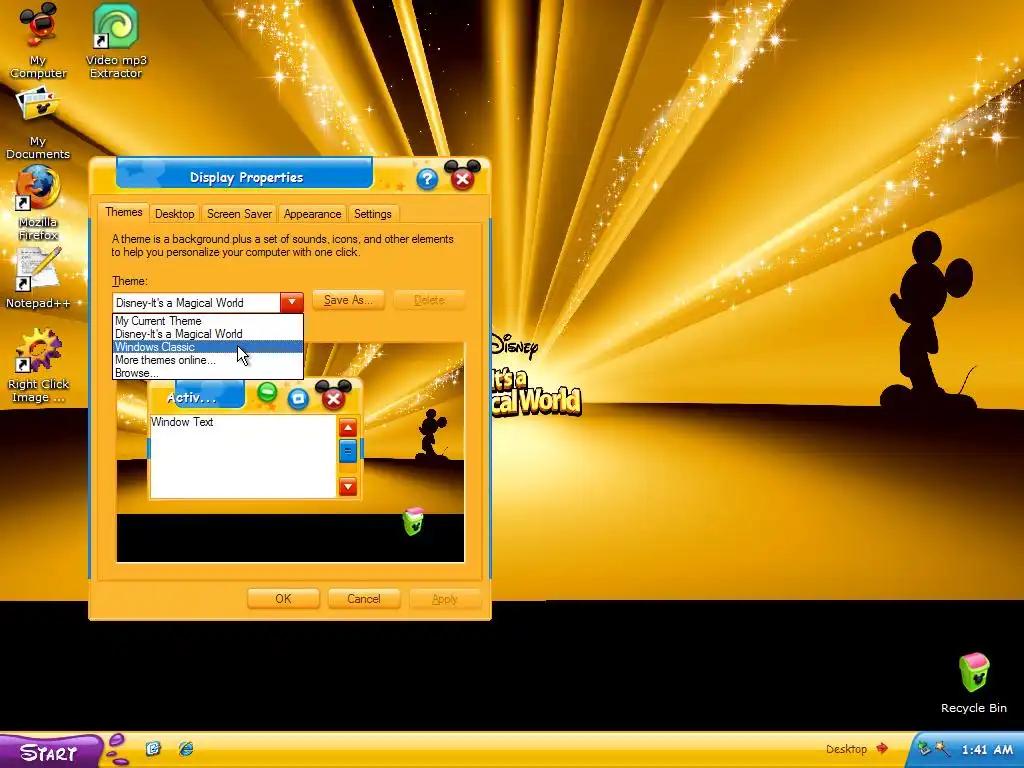
Task: Open the My Documents desktop icon
Action: (x=38, y=123)
